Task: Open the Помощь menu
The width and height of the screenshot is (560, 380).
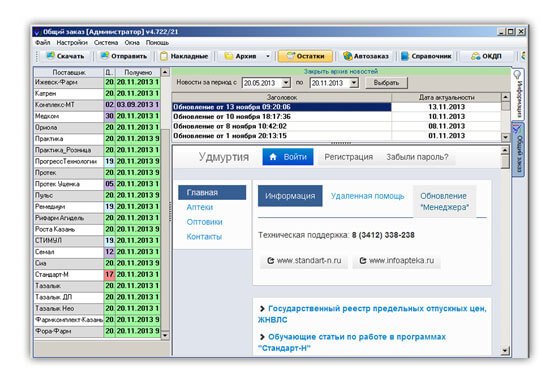Action: (157, 42)
